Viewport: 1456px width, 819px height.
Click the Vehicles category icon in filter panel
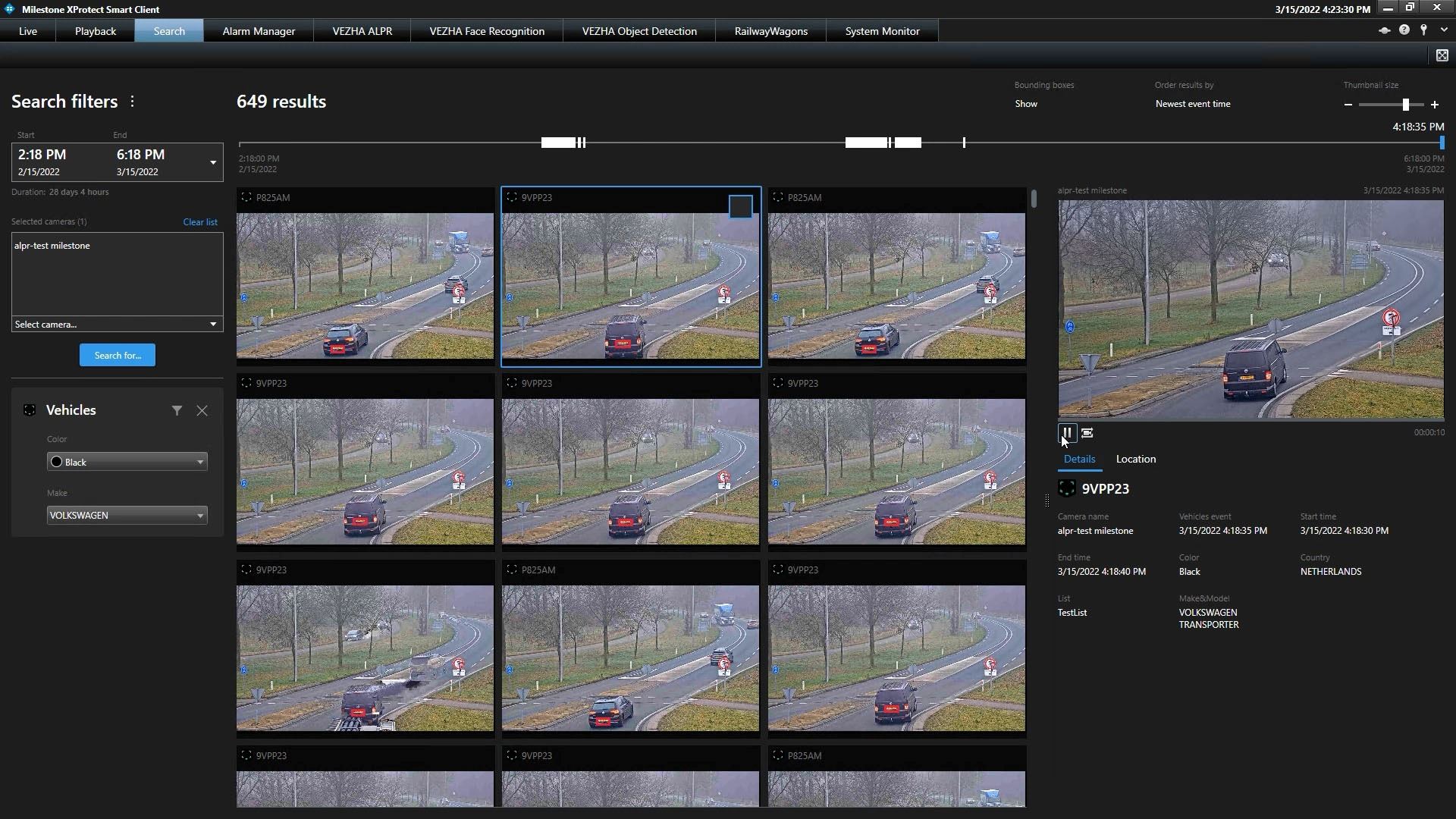click(30, 410)
